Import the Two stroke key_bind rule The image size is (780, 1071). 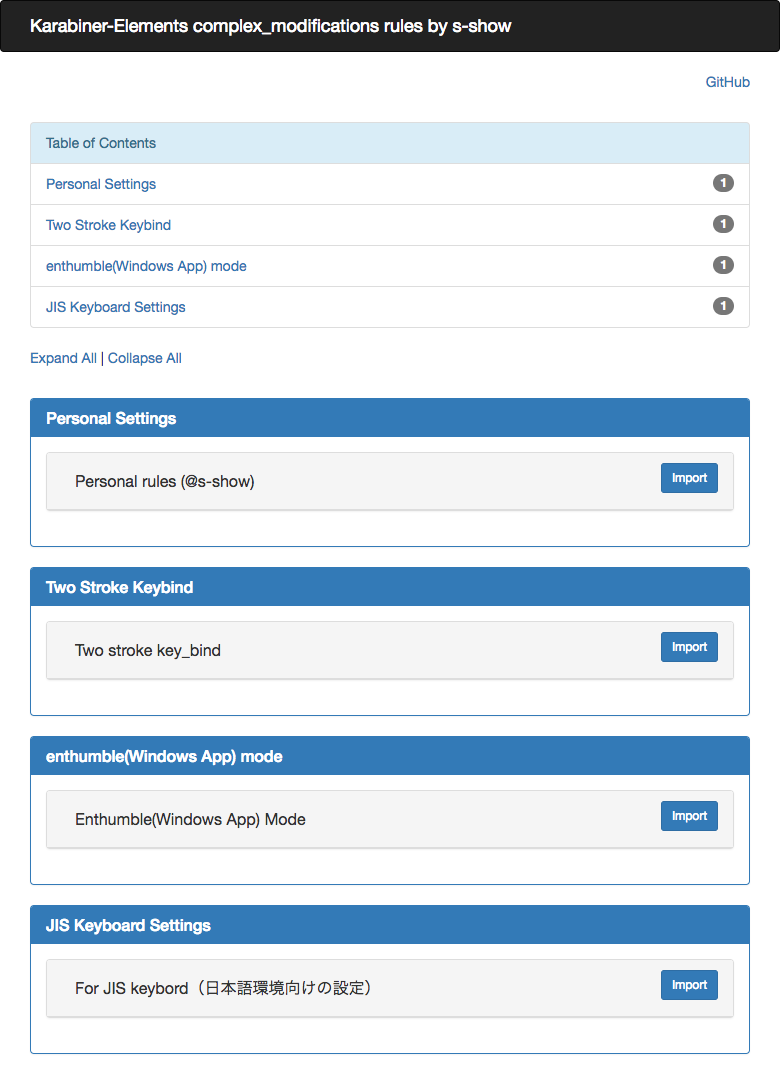pos(689,647)
